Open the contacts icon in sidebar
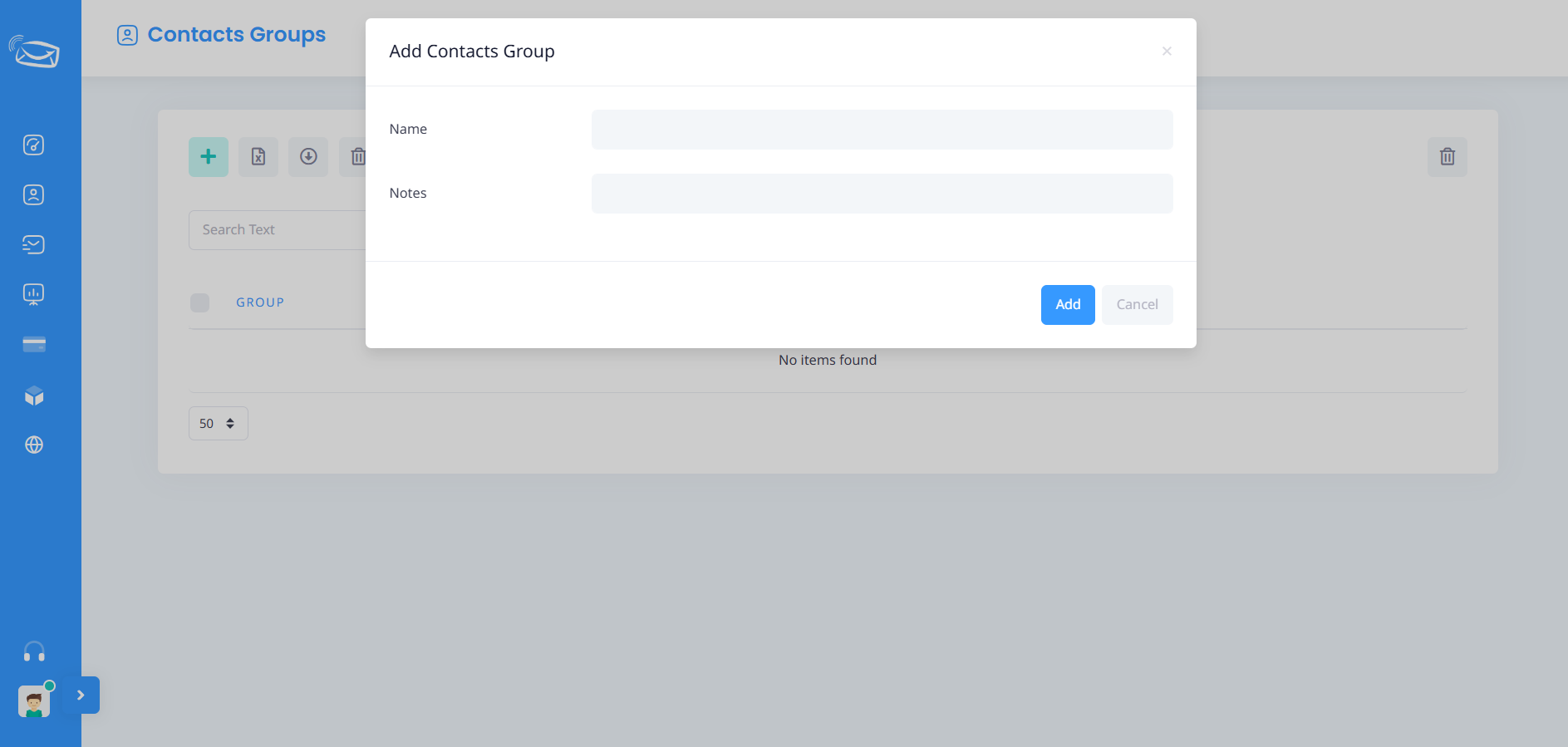1568x747 pixels. click(33, 195)
